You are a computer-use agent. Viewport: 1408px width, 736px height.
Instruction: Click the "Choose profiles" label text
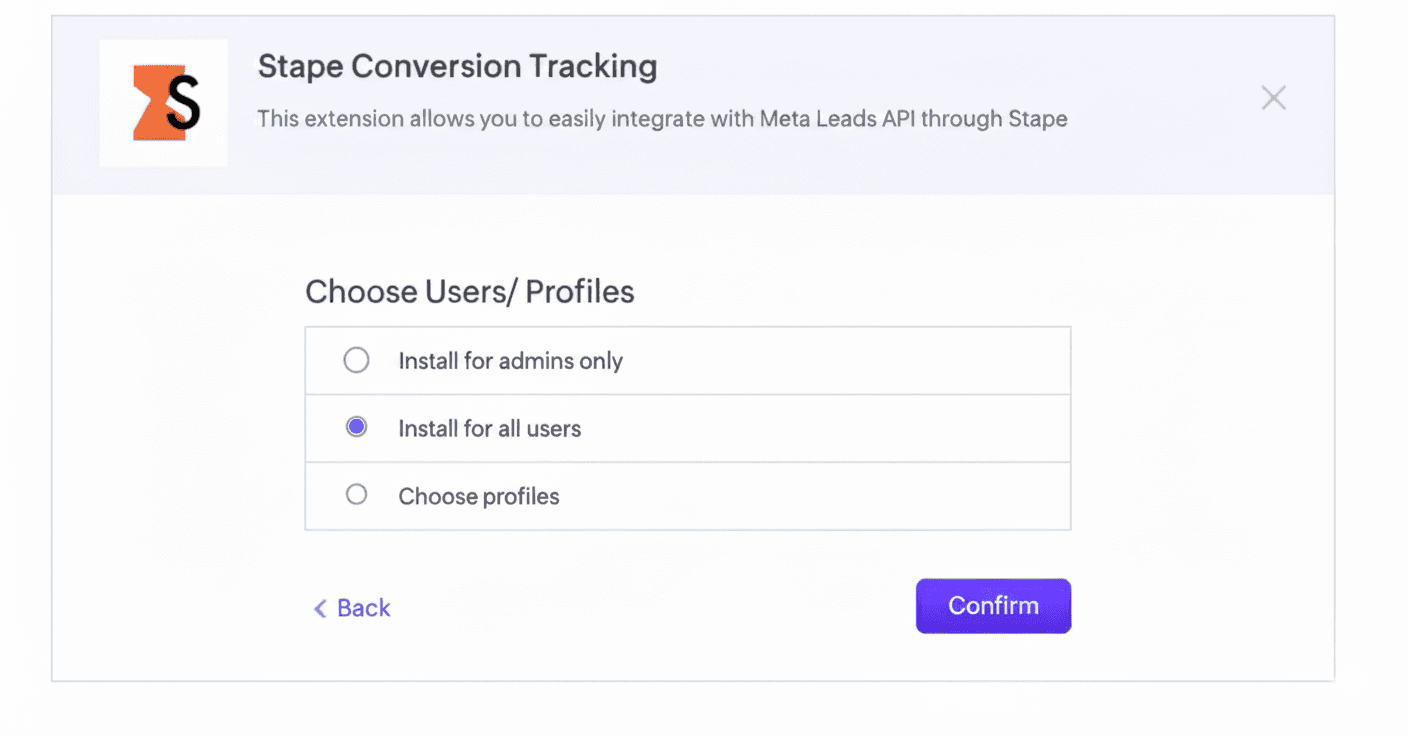click(478, 496)
